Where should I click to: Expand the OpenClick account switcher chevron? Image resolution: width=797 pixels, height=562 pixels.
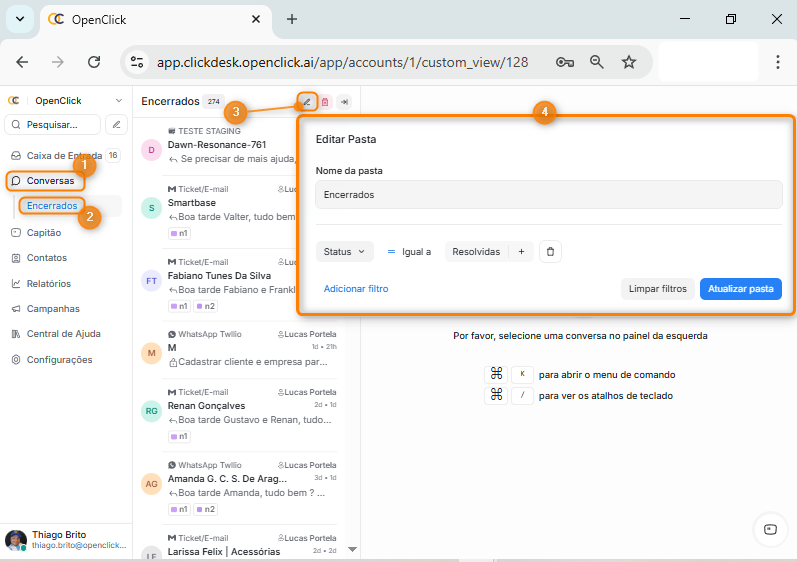(x=119, y=100)
